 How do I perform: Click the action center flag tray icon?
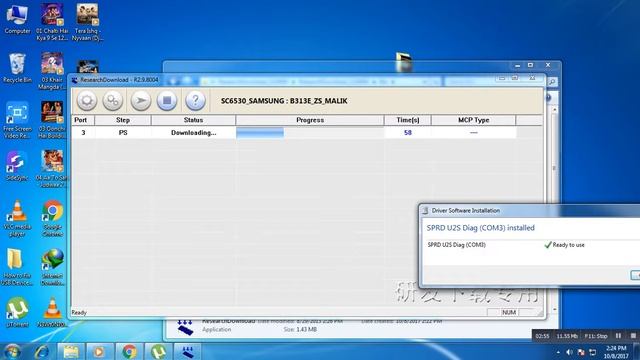pyautogui.click(x=581, y=352)
